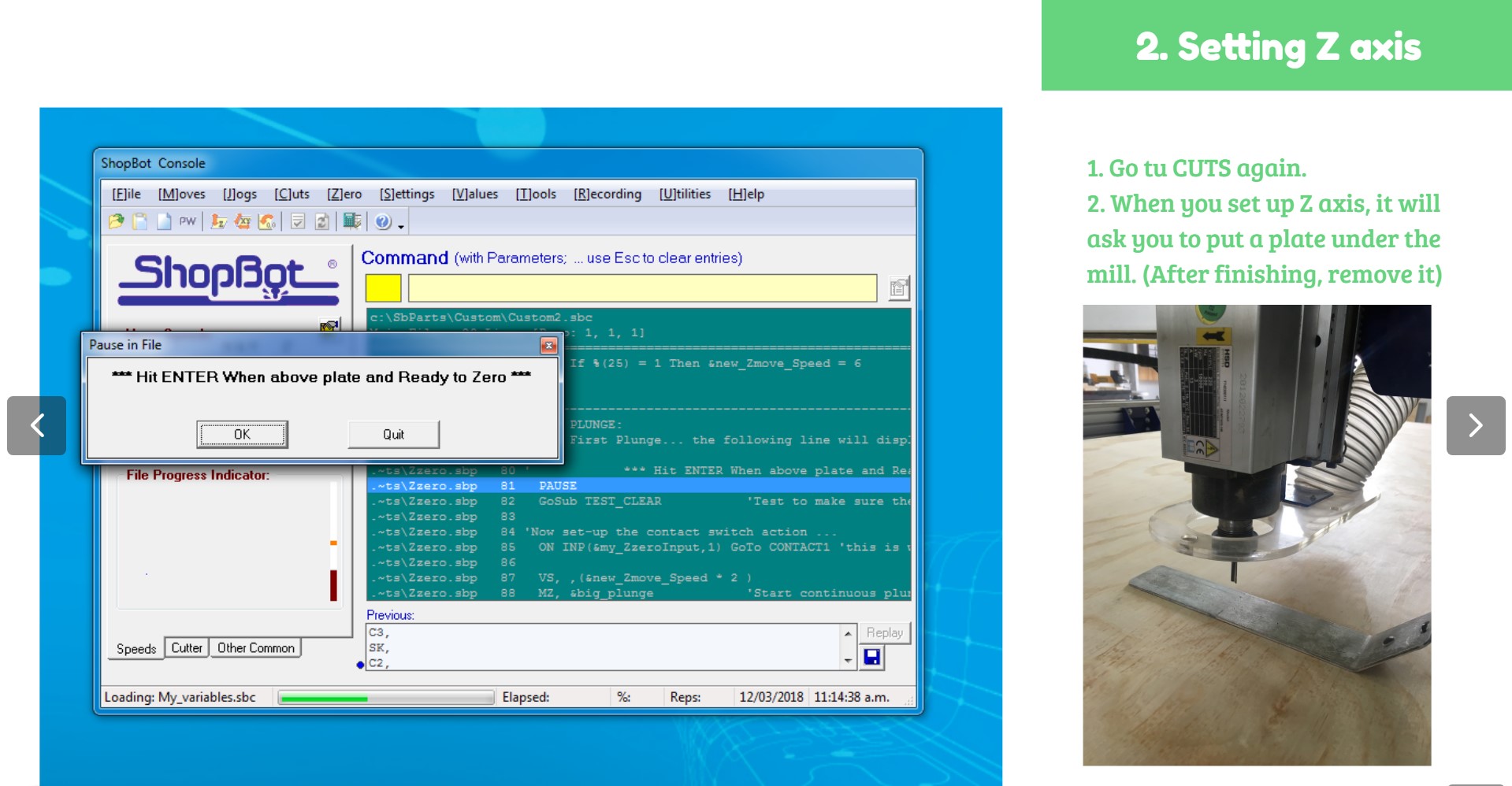The height and width of the screenshot is (786, 1512).
Task: Open the [T]ools menu
Action: (536, 194)
